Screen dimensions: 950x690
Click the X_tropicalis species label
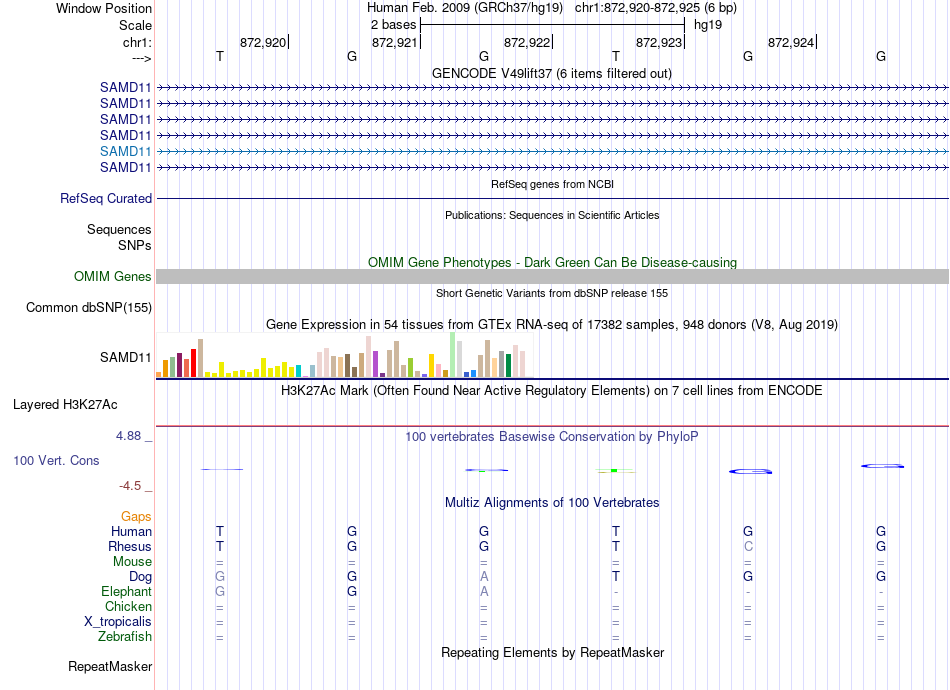[118, 622]
